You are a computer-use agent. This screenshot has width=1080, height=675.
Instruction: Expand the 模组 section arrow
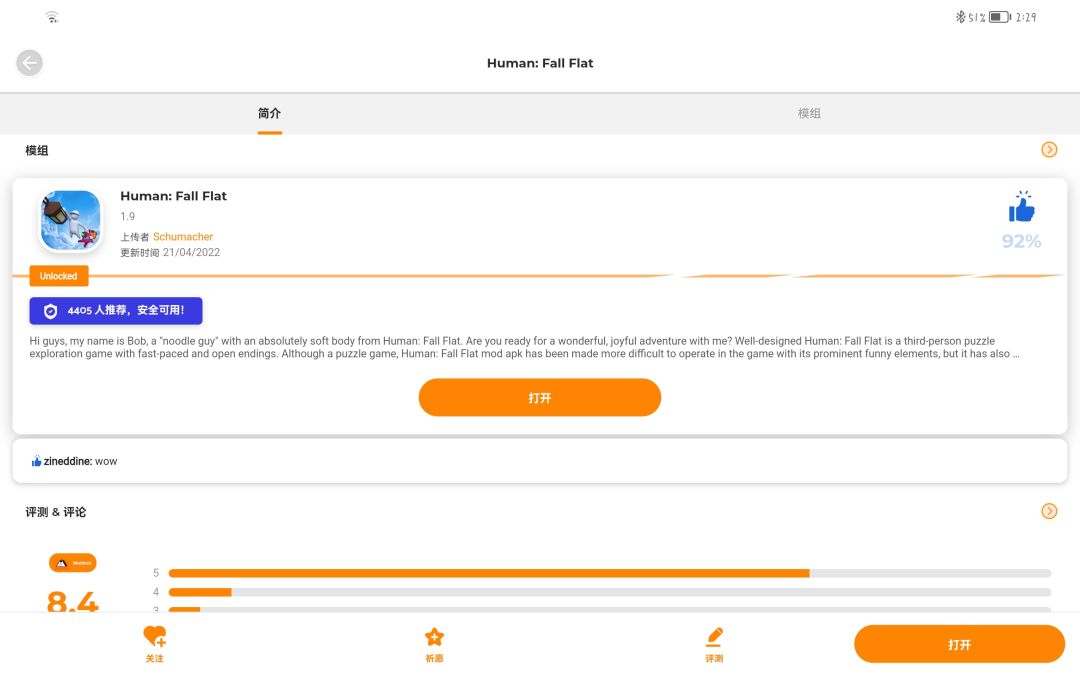(1049, 149)
